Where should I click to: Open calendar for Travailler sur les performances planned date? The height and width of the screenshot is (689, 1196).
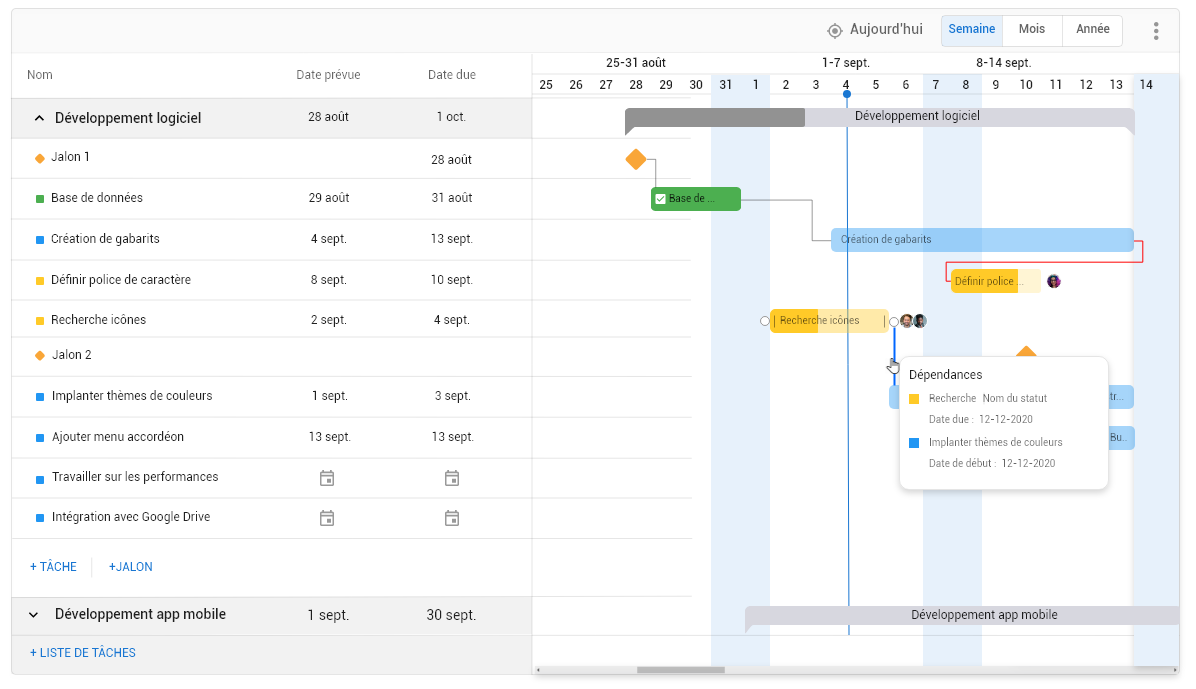click(x=327, y=478)
